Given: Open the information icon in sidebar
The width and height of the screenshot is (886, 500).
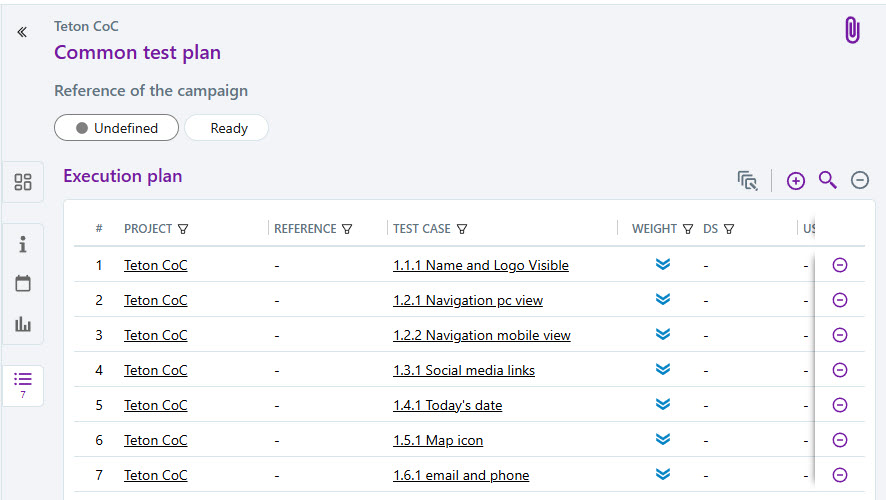Looking at the screenshot, I should [23, 245].
